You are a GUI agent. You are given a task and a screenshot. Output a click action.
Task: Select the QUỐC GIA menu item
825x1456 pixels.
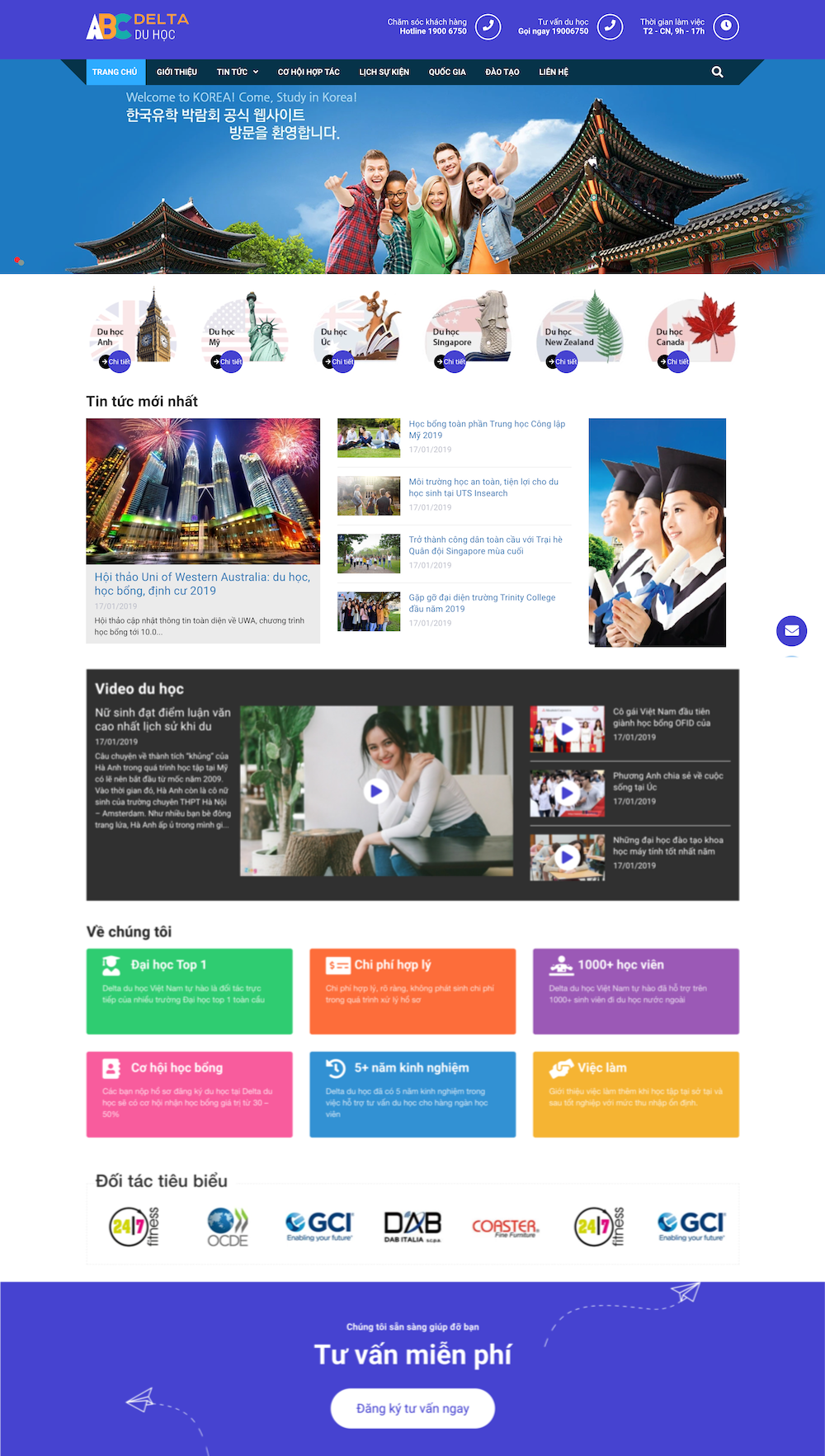(447, 72)
